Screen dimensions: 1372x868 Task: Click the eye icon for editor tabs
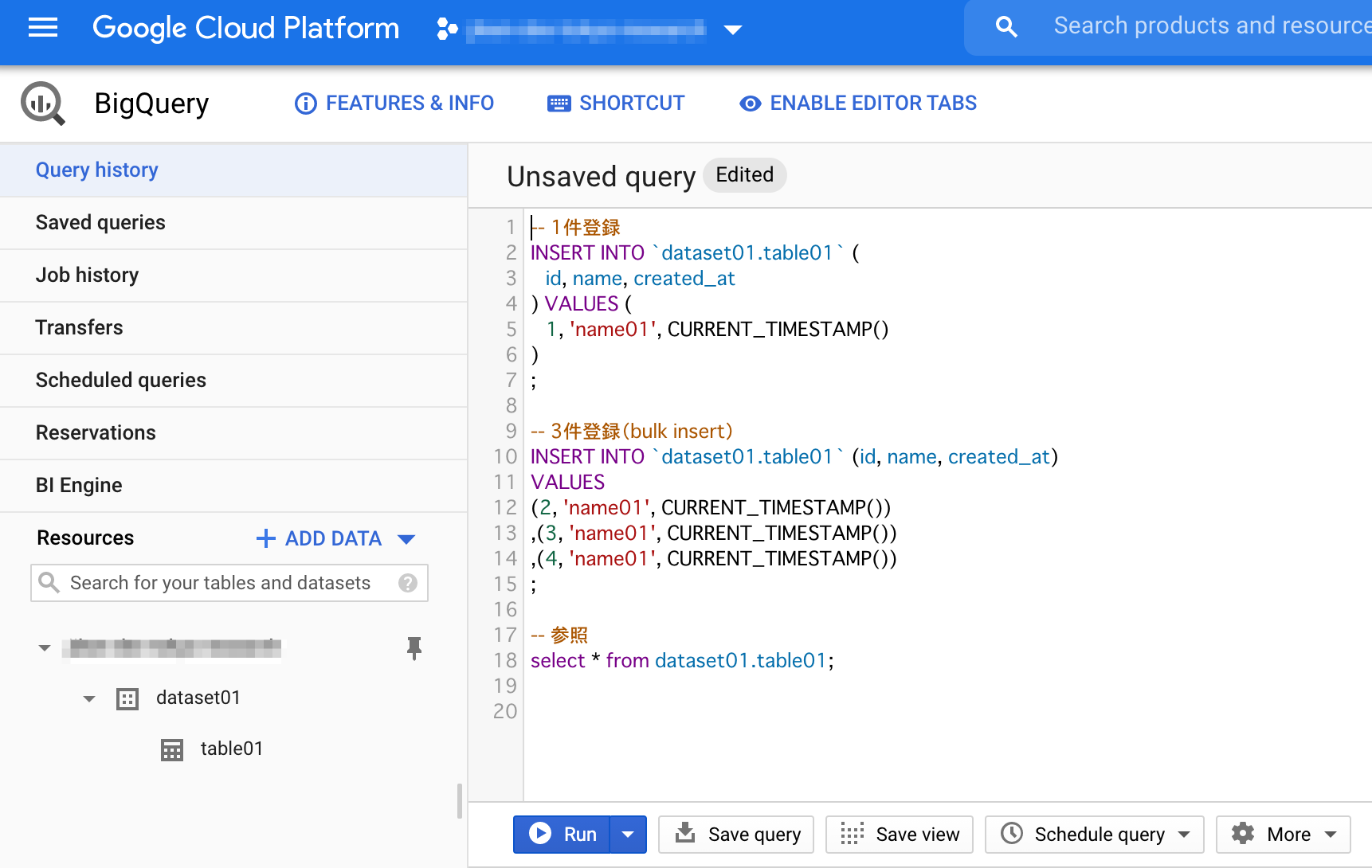[x=750, y=104]
